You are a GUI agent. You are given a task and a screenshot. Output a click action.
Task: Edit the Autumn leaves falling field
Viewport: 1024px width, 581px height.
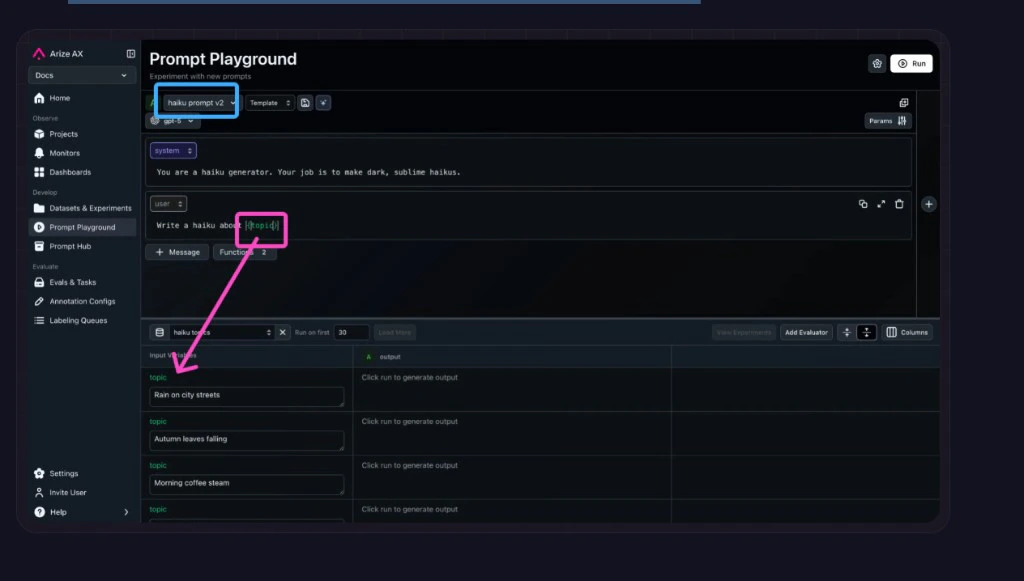point(247,439)
